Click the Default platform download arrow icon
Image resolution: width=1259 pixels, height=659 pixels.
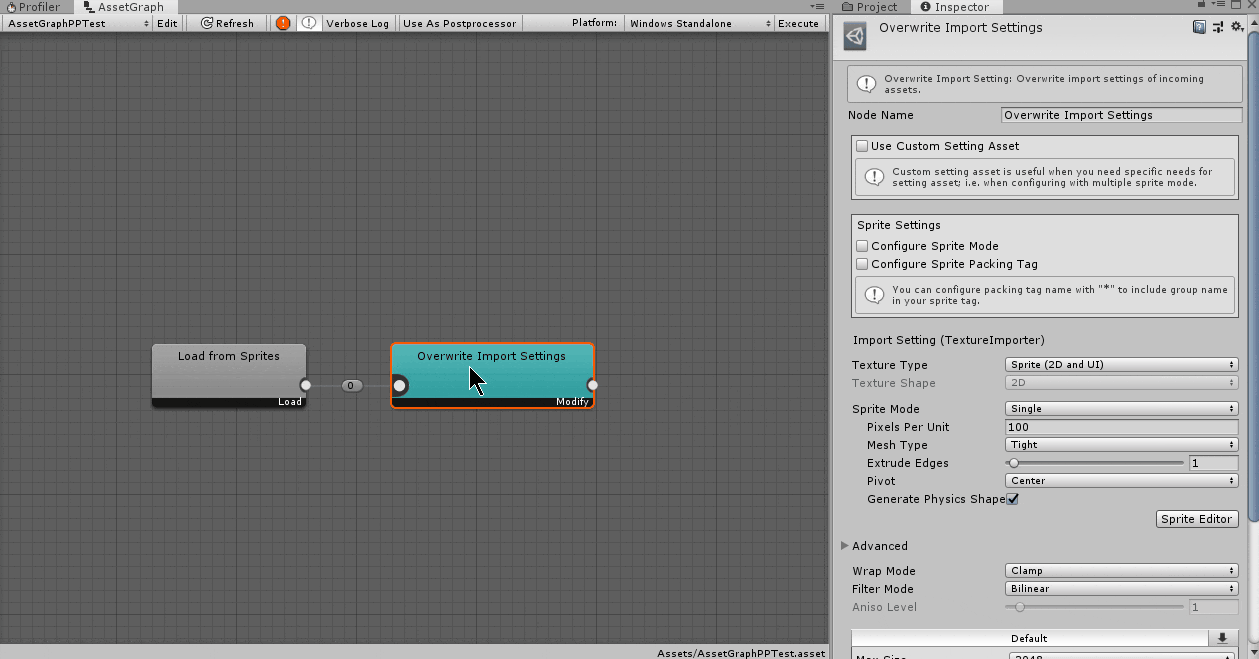click(x=1222, y=638)
